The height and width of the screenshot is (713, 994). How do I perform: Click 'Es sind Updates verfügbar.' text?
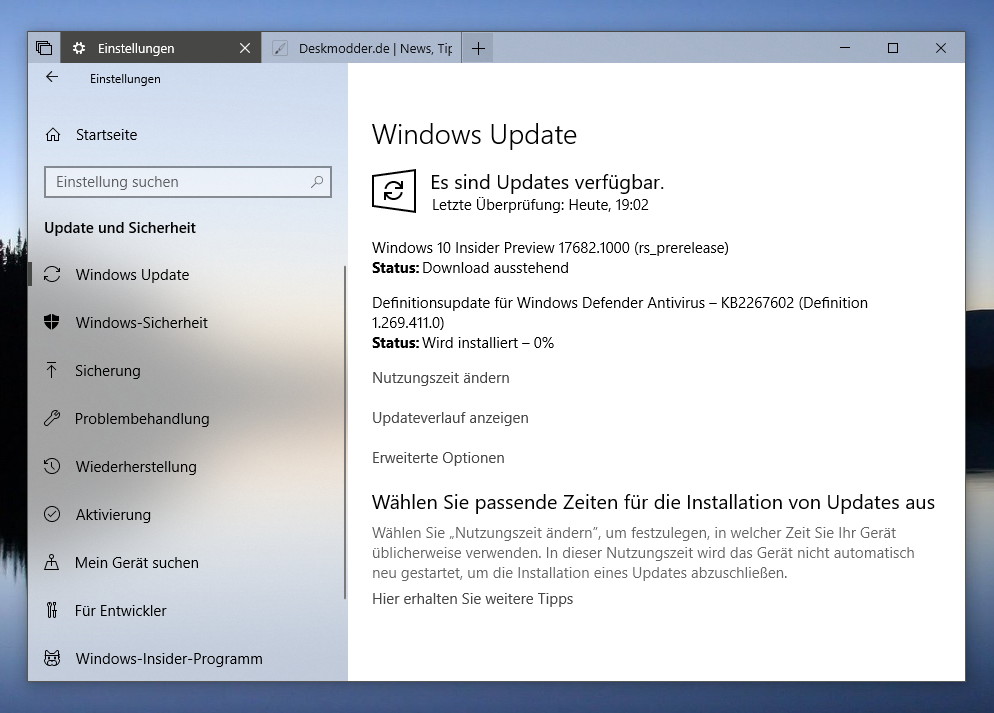pyautogui.click(x=547, y=183)
